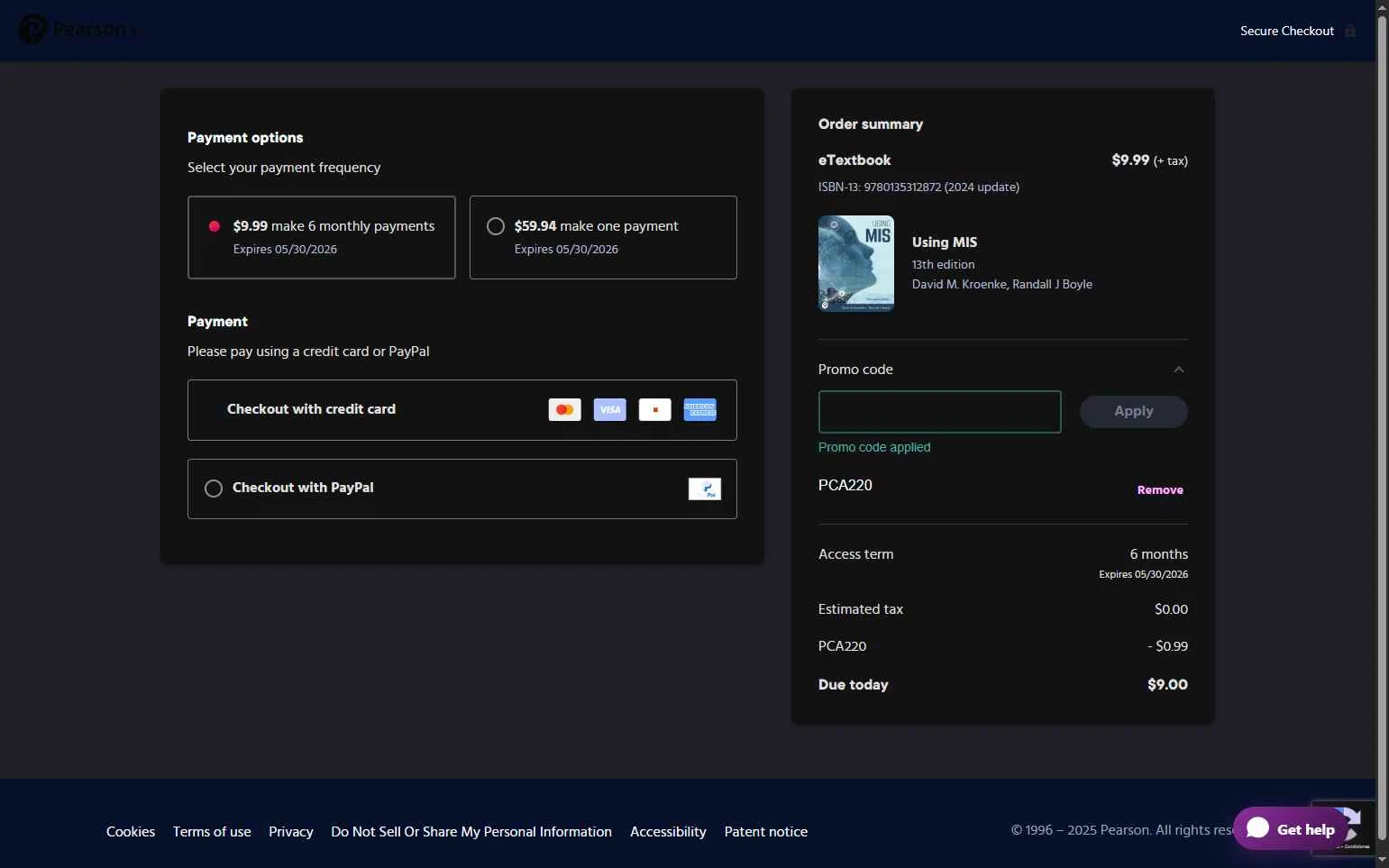Click the 'Due today' $9.00 amount
The image size is (1389, 868).
coord(1167,685)
